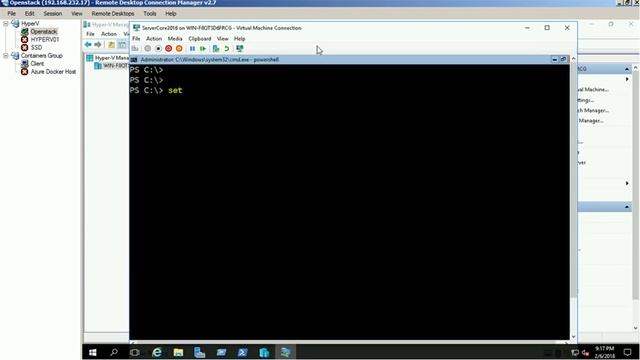
Task: Click the Start VM gray circle icon
Action: pos(147,49)
